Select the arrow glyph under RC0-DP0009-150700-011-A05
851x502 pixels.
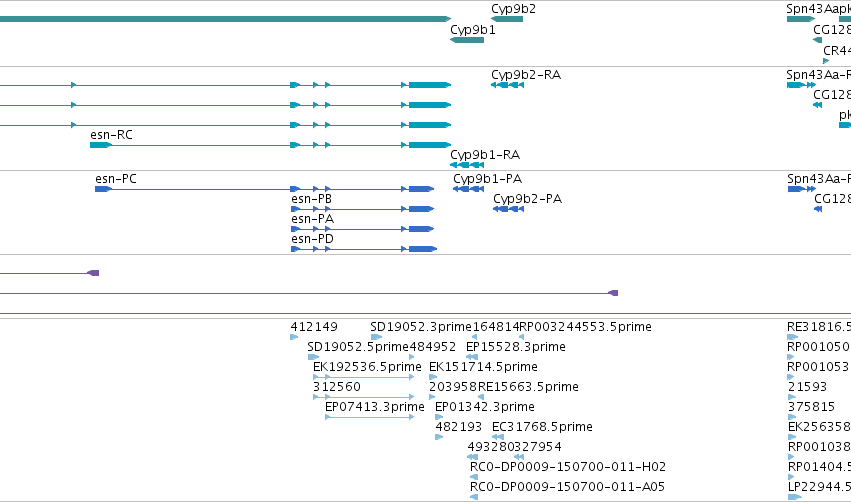(x=474, y=497)
